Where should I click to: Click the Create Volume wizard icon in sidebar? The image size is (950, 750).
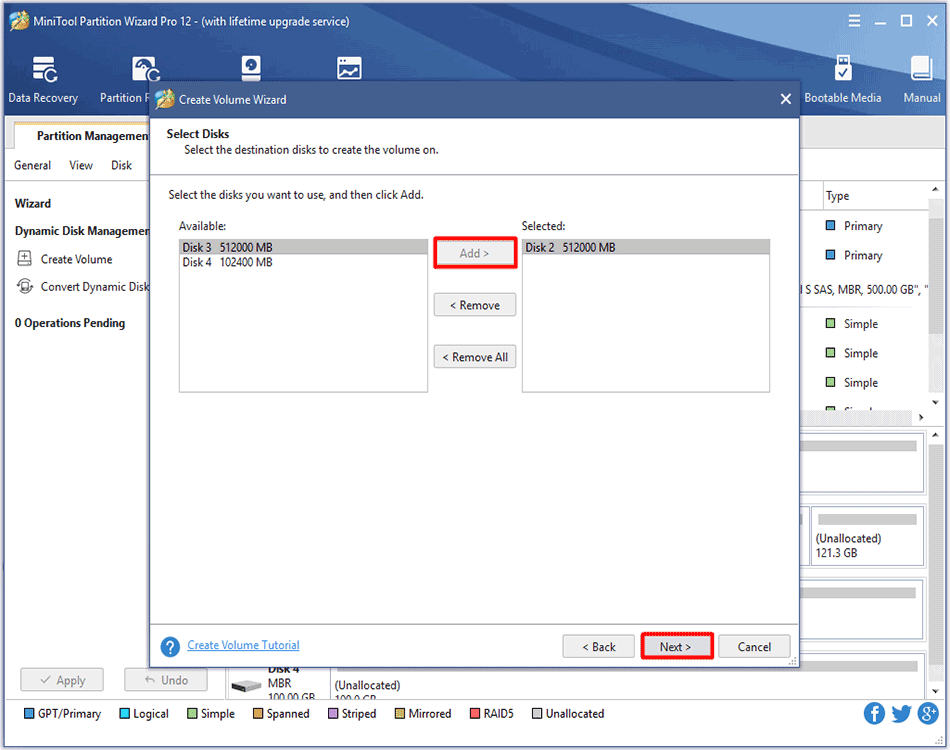coord(24,259)
